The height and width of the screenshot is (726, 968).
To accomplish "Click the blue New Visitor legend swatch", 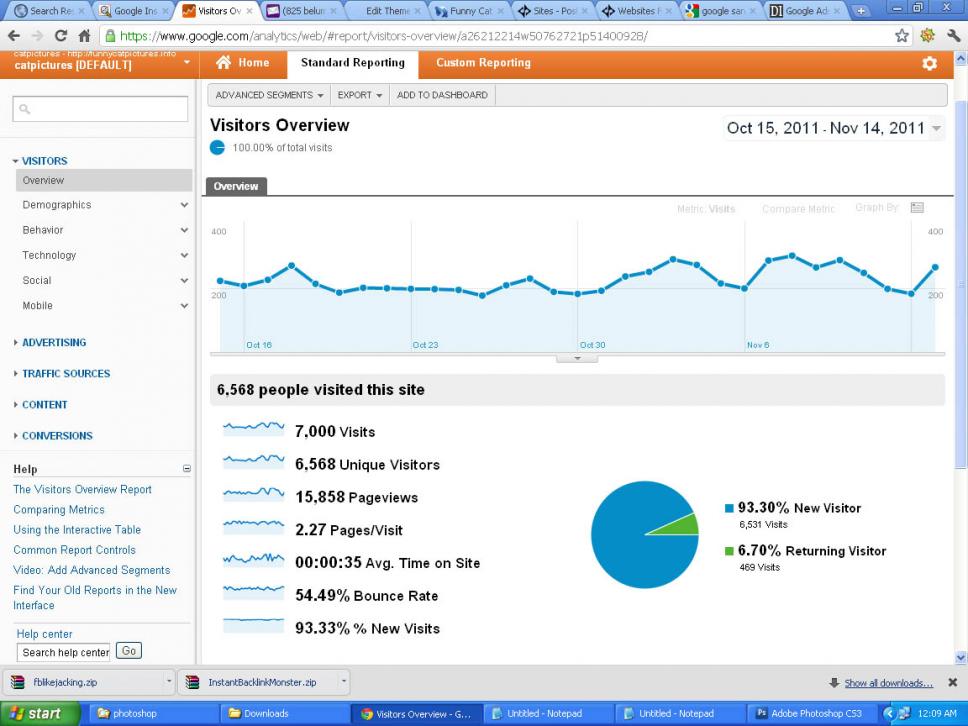I will (x=729, y=508).
